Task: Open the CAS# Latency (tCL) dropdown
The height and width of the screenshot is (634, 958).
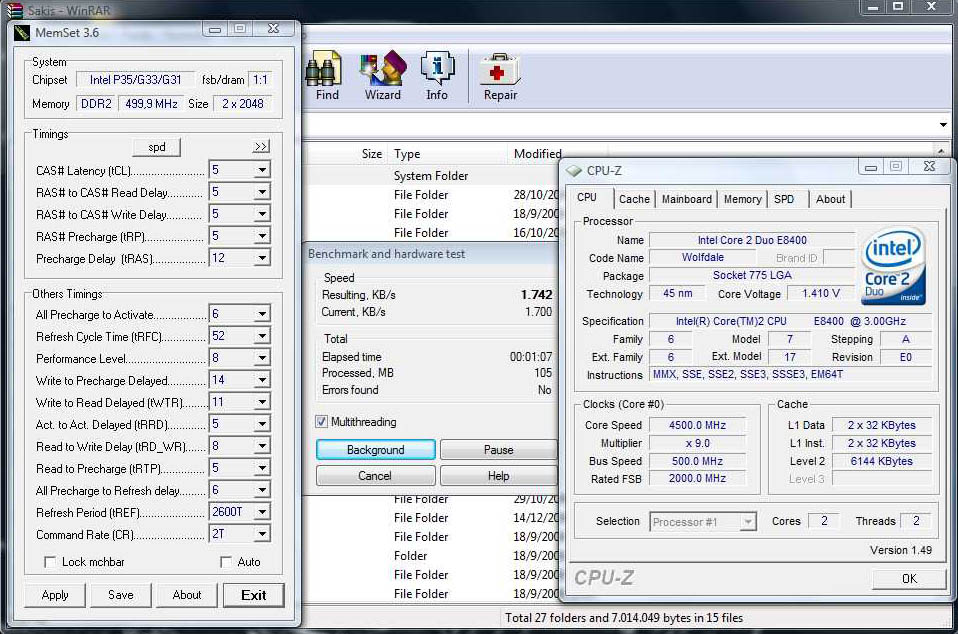Action: pos(262,170)
